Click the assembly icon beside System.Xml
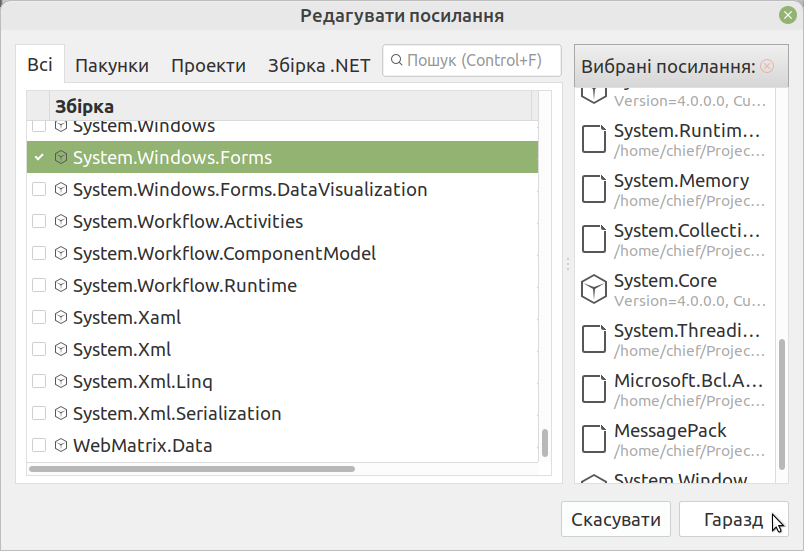 [x=61, y=350]
